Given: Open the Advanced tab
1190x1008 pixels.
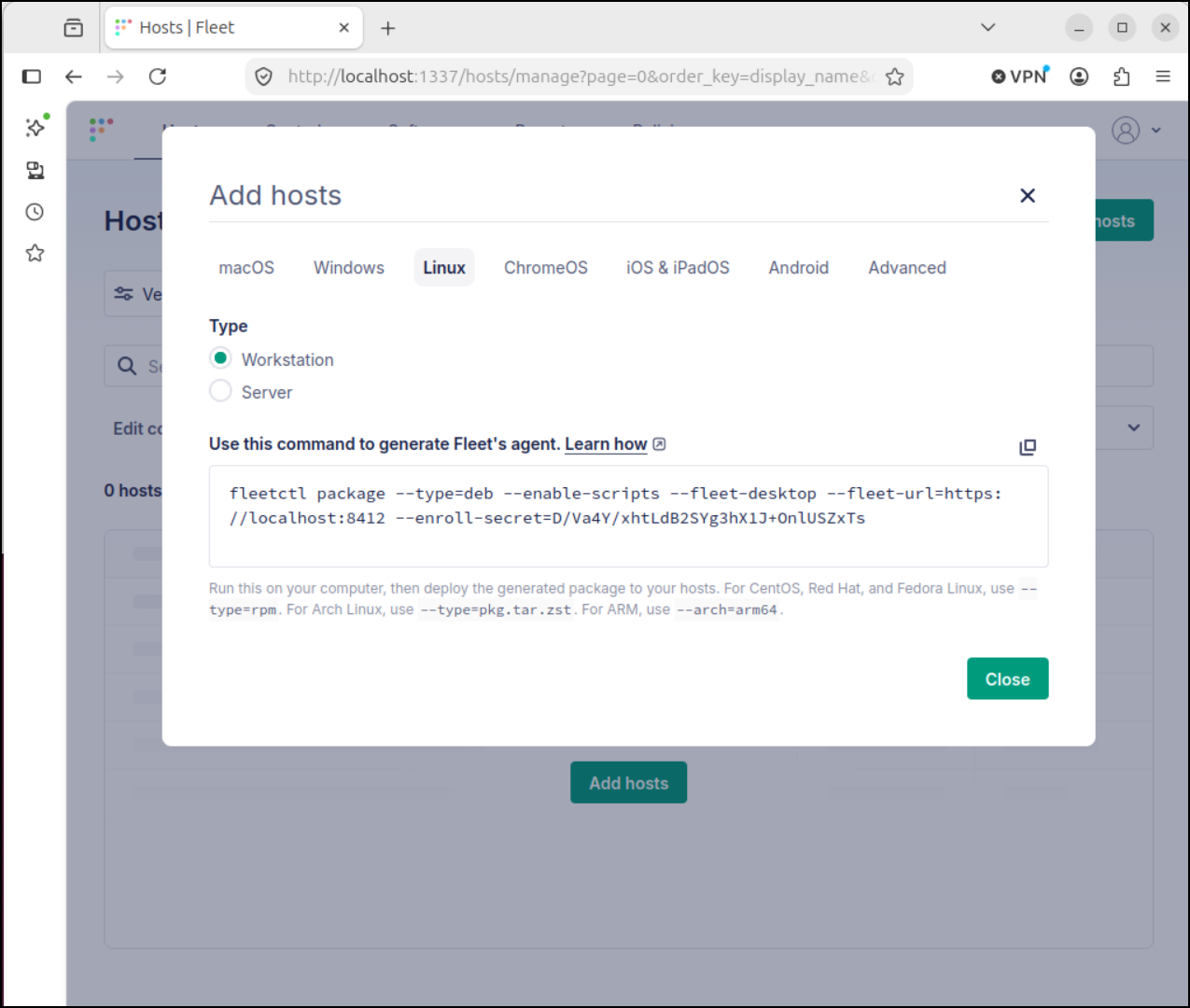Looking at the screenshot, I should point(907,268).
